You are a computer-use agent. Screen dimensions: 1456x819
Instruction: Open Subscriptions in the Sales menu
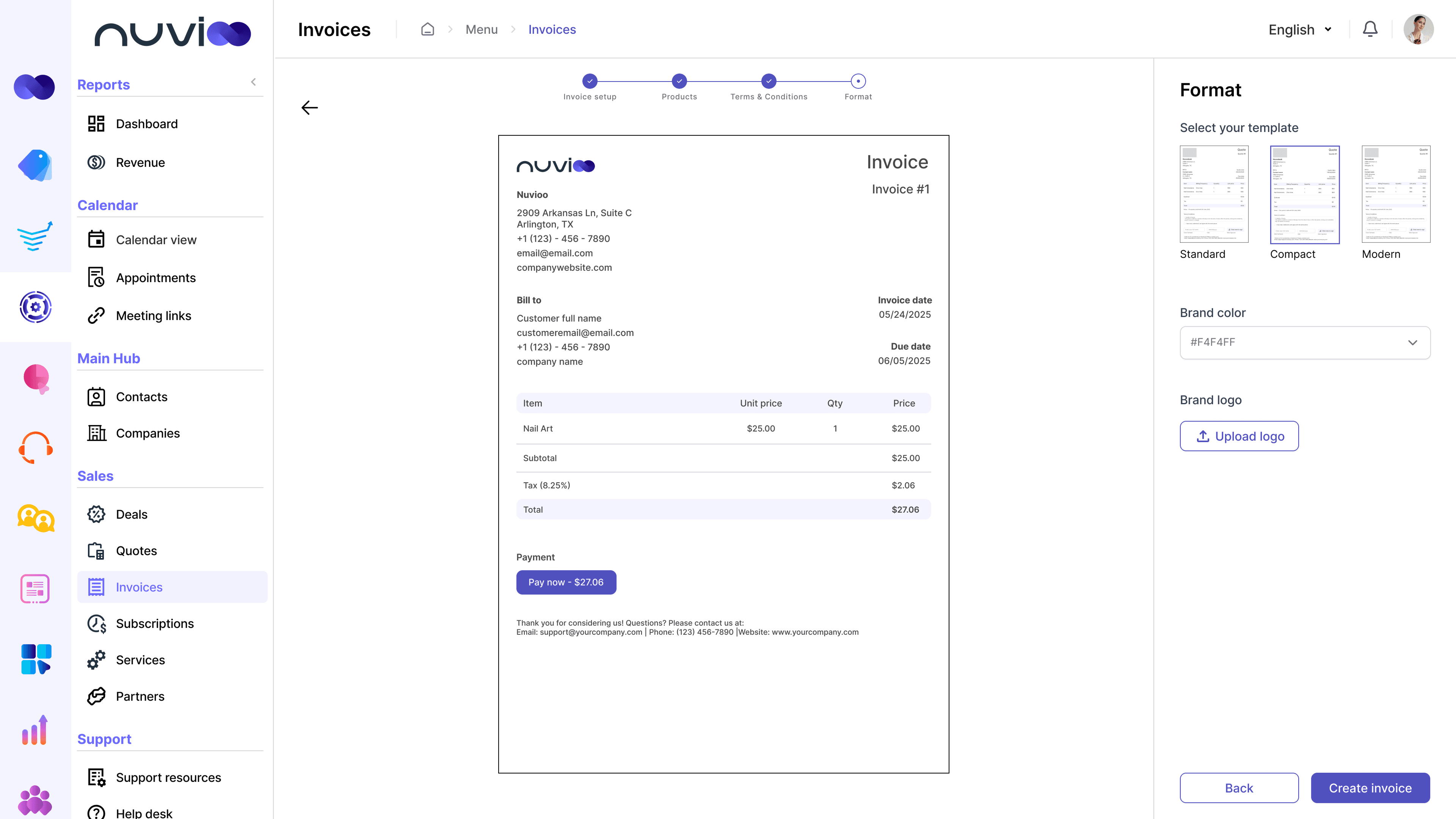[x=154, y=623]
